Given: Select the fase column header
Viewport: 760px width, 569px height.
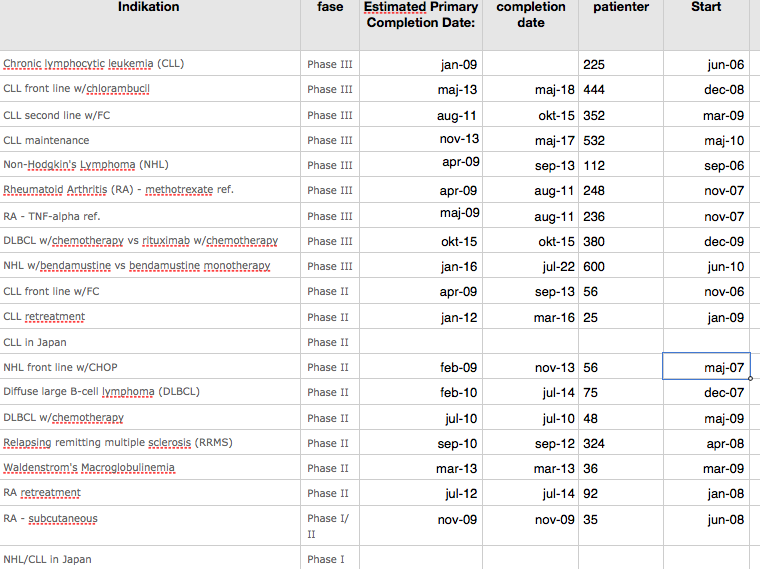Looking at the screenshot, I should 330,25.
